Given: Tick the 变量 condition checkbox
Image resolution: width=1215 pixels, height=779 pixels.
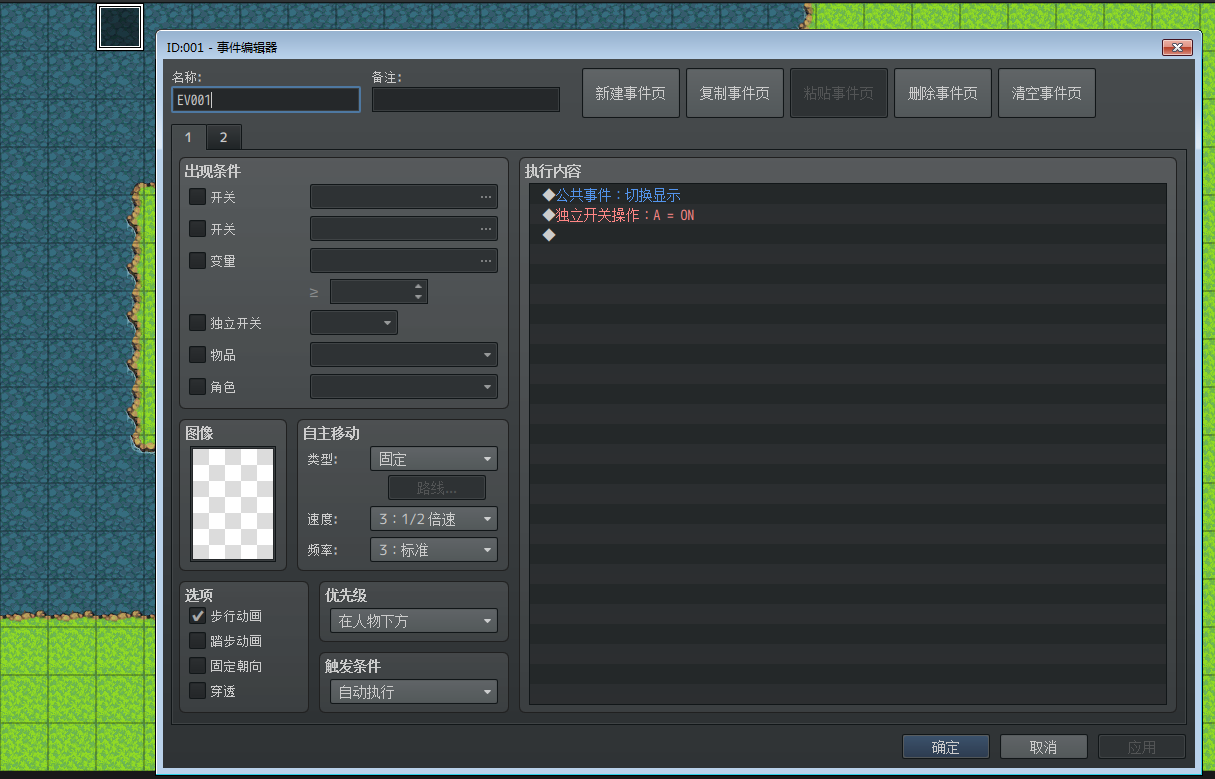Looking at the screenshot, I should [198, 261].
